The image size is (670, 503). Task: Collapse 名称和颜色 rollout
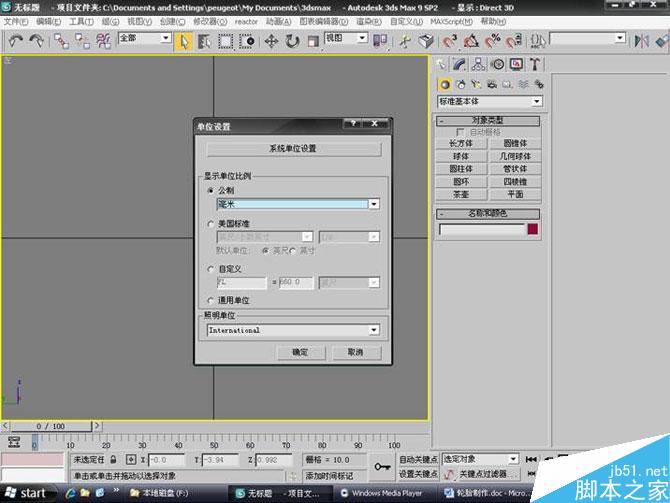coord(488,213)
